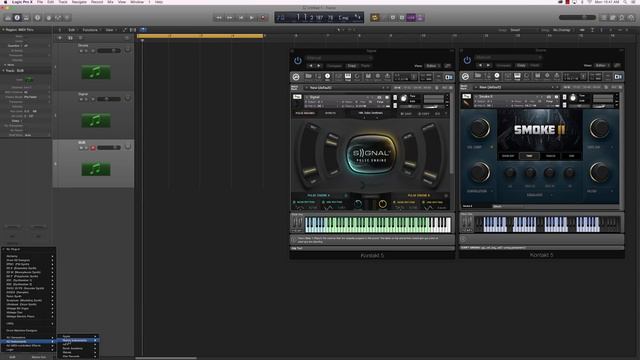
Task: Click the red Record transport button
Action: [x=263, y=18]
